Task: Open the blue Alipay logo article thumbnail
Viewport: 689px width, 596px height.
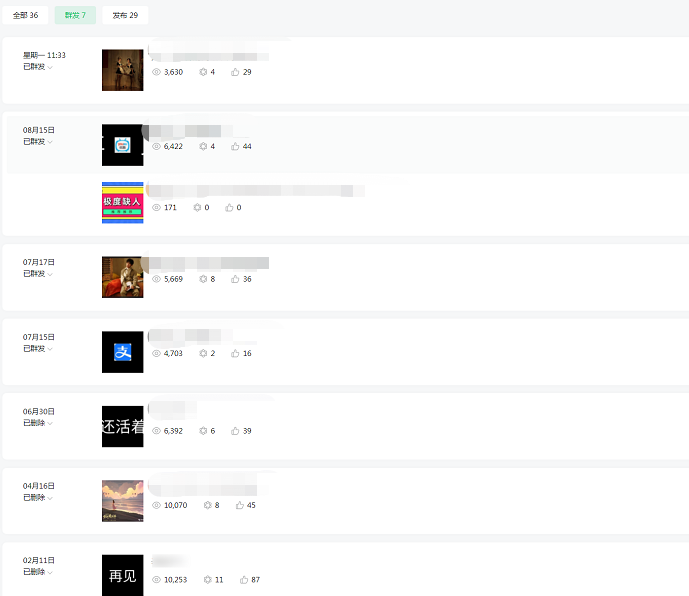Action: [x=123, y=352]
